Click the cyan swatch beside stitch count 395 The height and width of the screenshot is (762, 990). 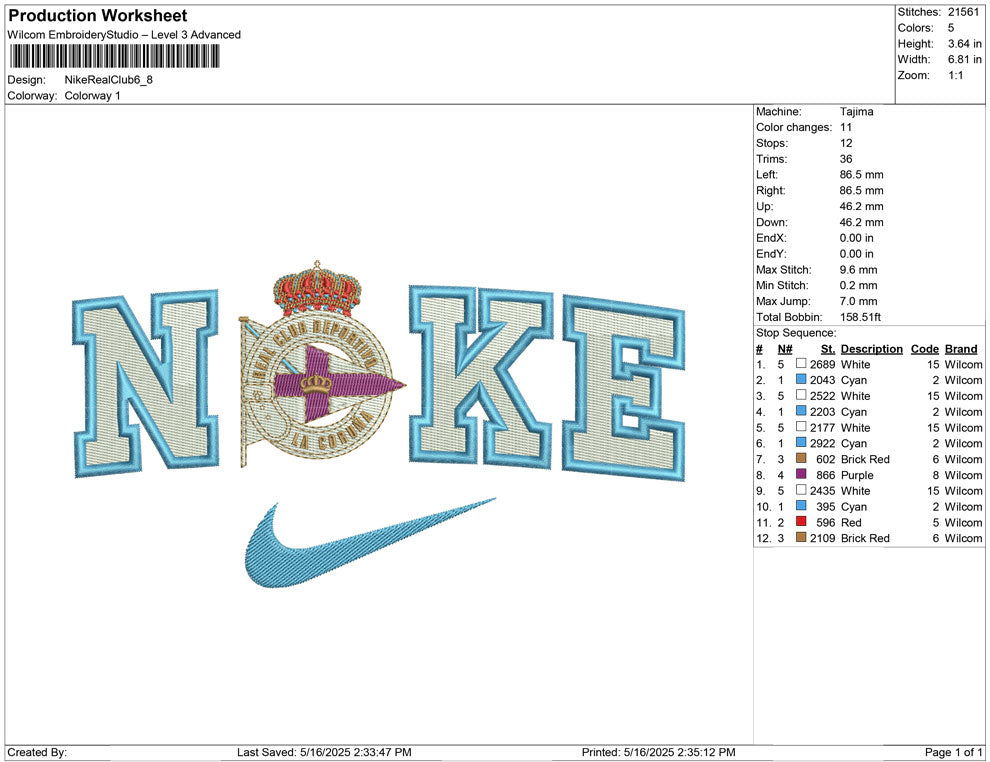point(801,506)
